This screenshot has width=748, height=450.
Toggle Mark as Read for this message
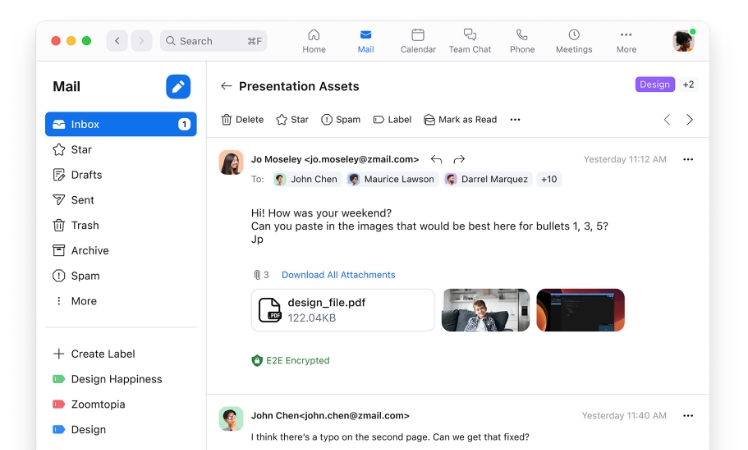click(x=460, y=120)
